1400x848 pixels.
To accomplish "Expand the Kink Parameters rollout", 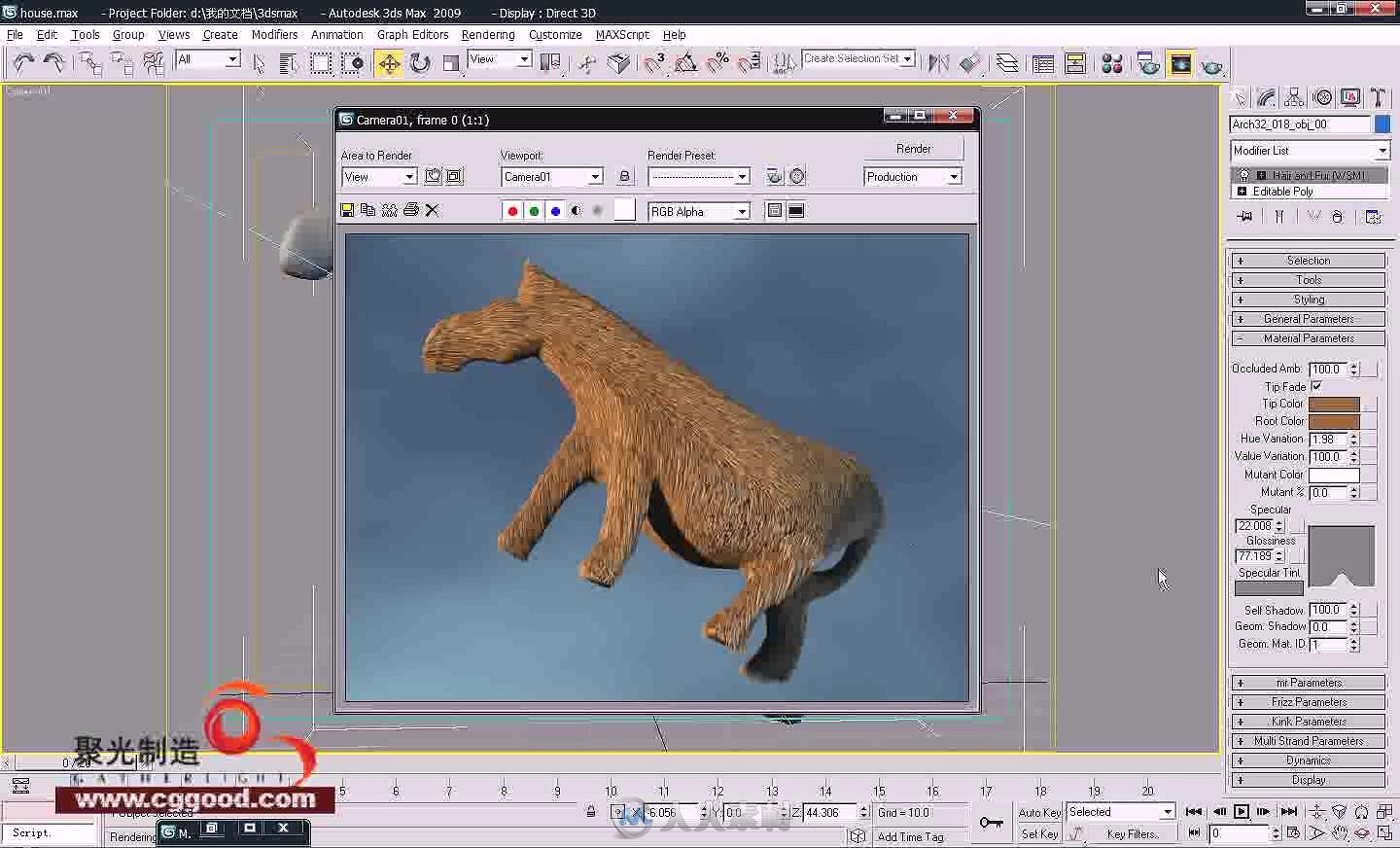I will 1309,722.
